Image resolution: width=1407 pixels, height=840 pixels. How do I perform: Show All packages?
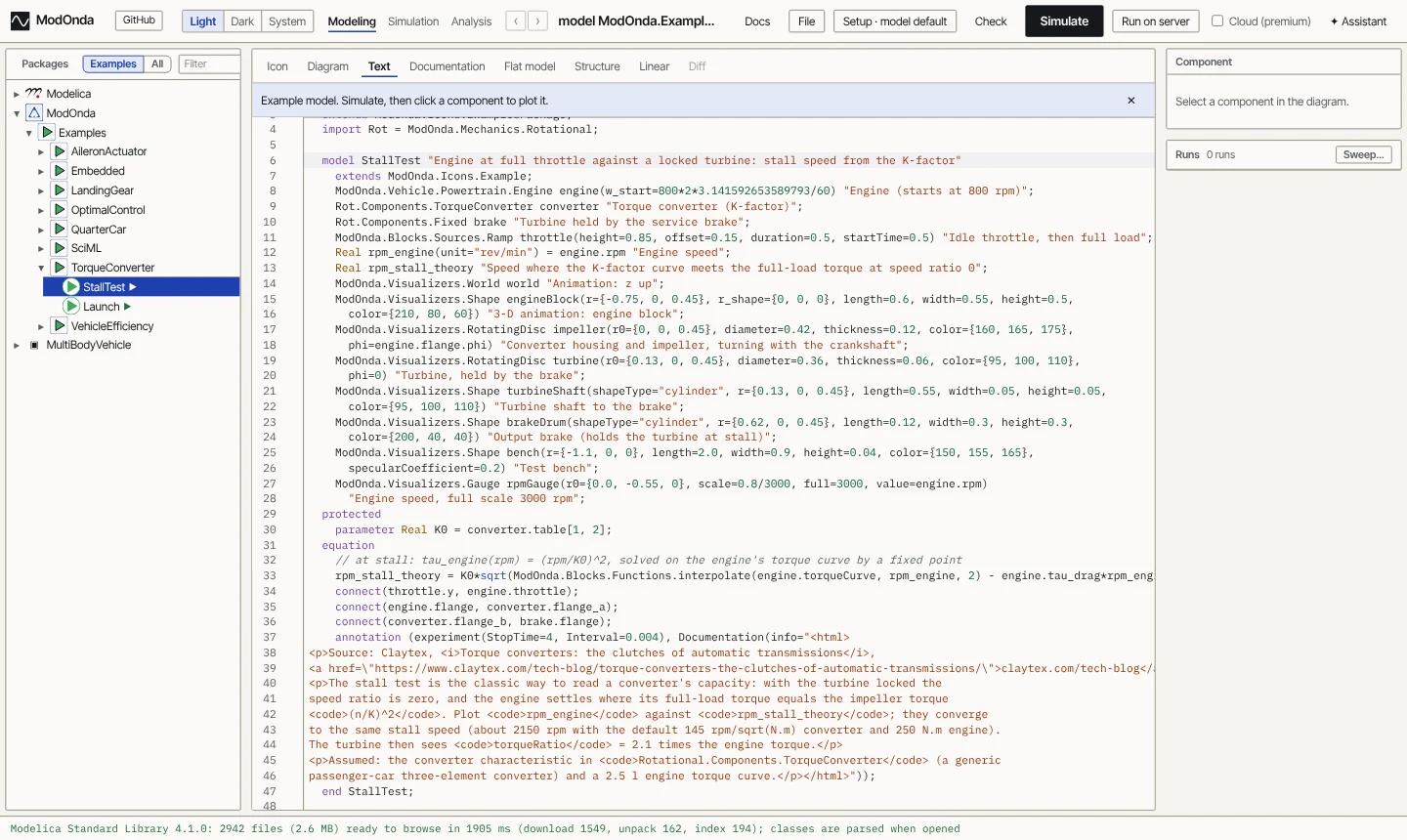tap(157, 64)
